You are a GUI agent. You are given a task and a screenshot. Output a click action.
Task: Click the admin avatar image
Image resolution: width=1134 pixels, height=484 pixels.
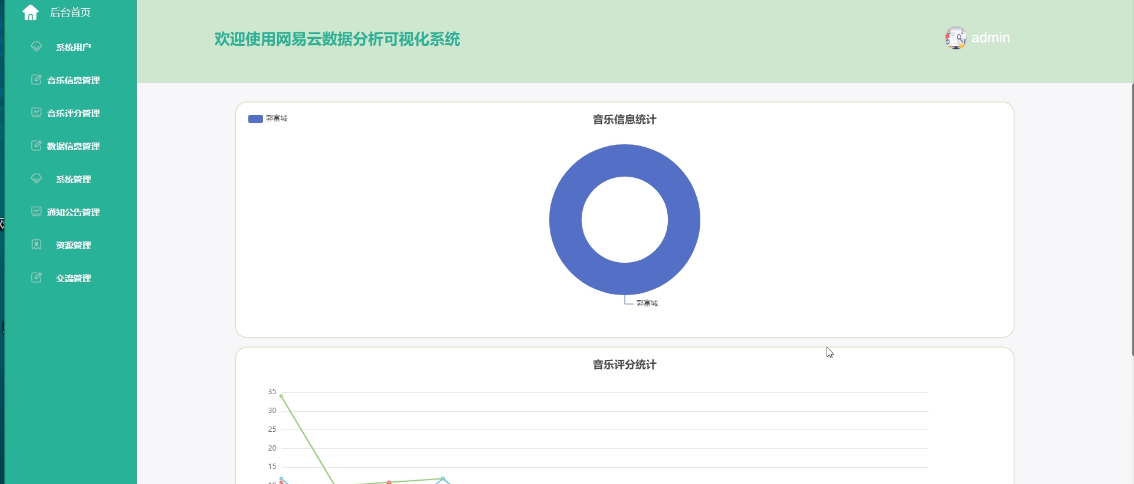955,38
